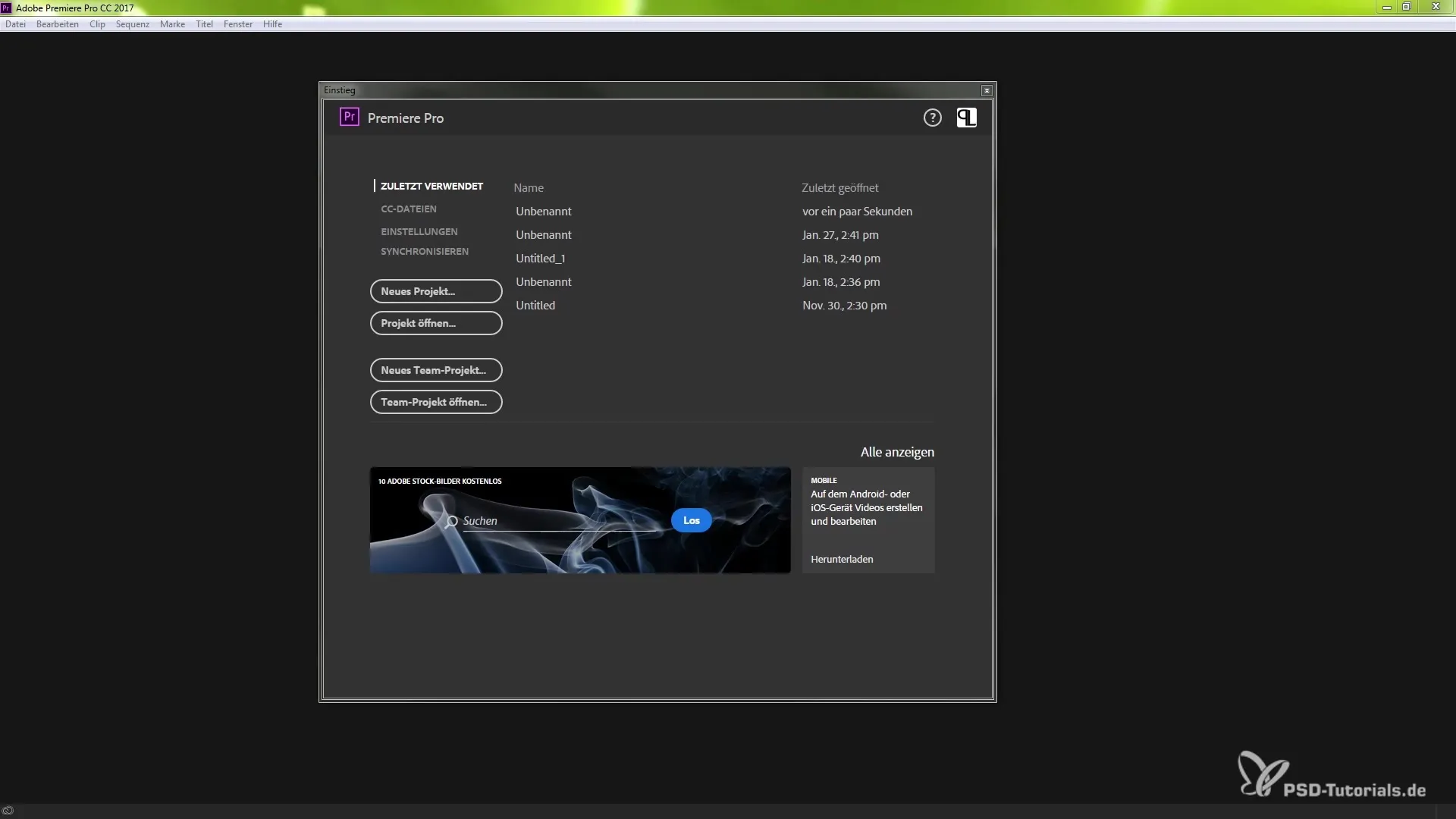Click 'vor ein paar Sekunden' timestamp

click(857, 212)
